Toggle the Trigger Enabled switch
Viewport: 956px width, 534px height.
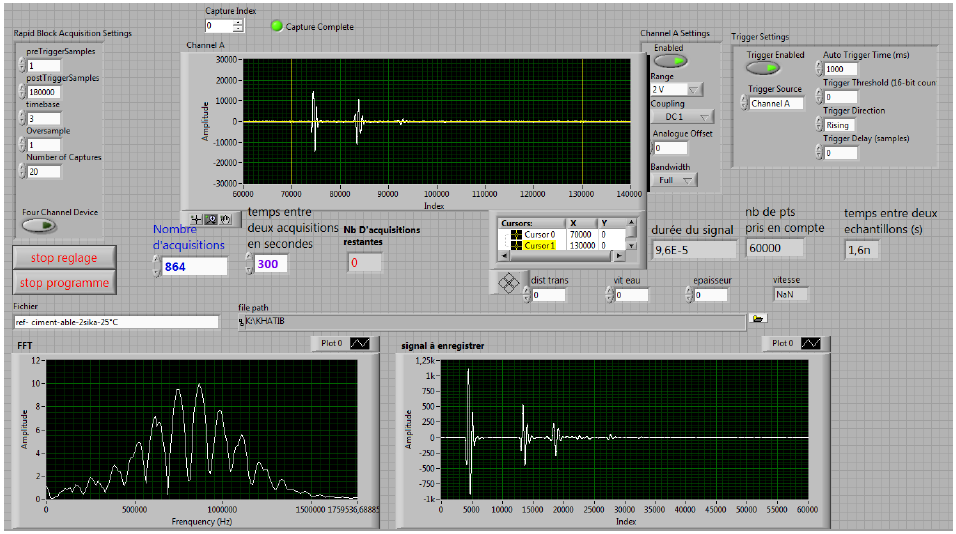pos(763,68)
